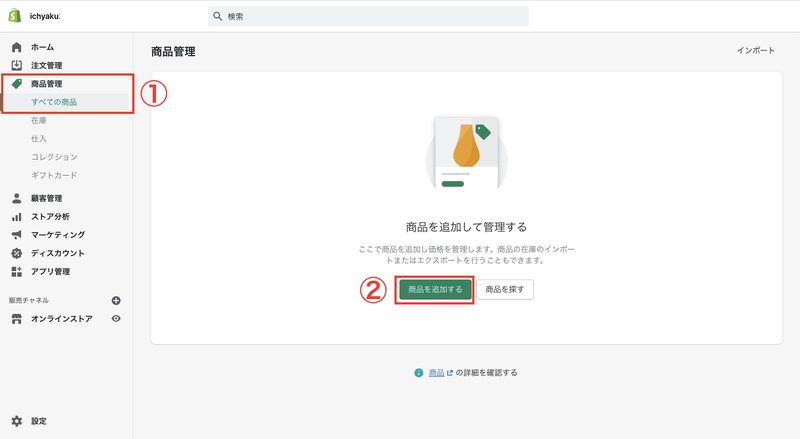Image resolution: width=800 pixels, height=439 pixels.
Task: Click the vase product illustration
Action: 466,153
